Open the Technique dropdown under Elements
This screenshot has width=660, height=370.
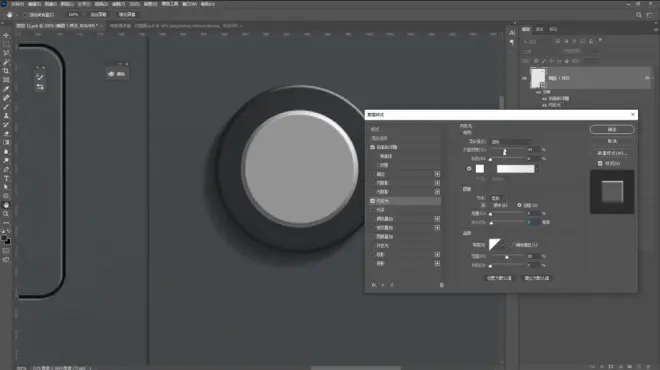pos(498,198)
